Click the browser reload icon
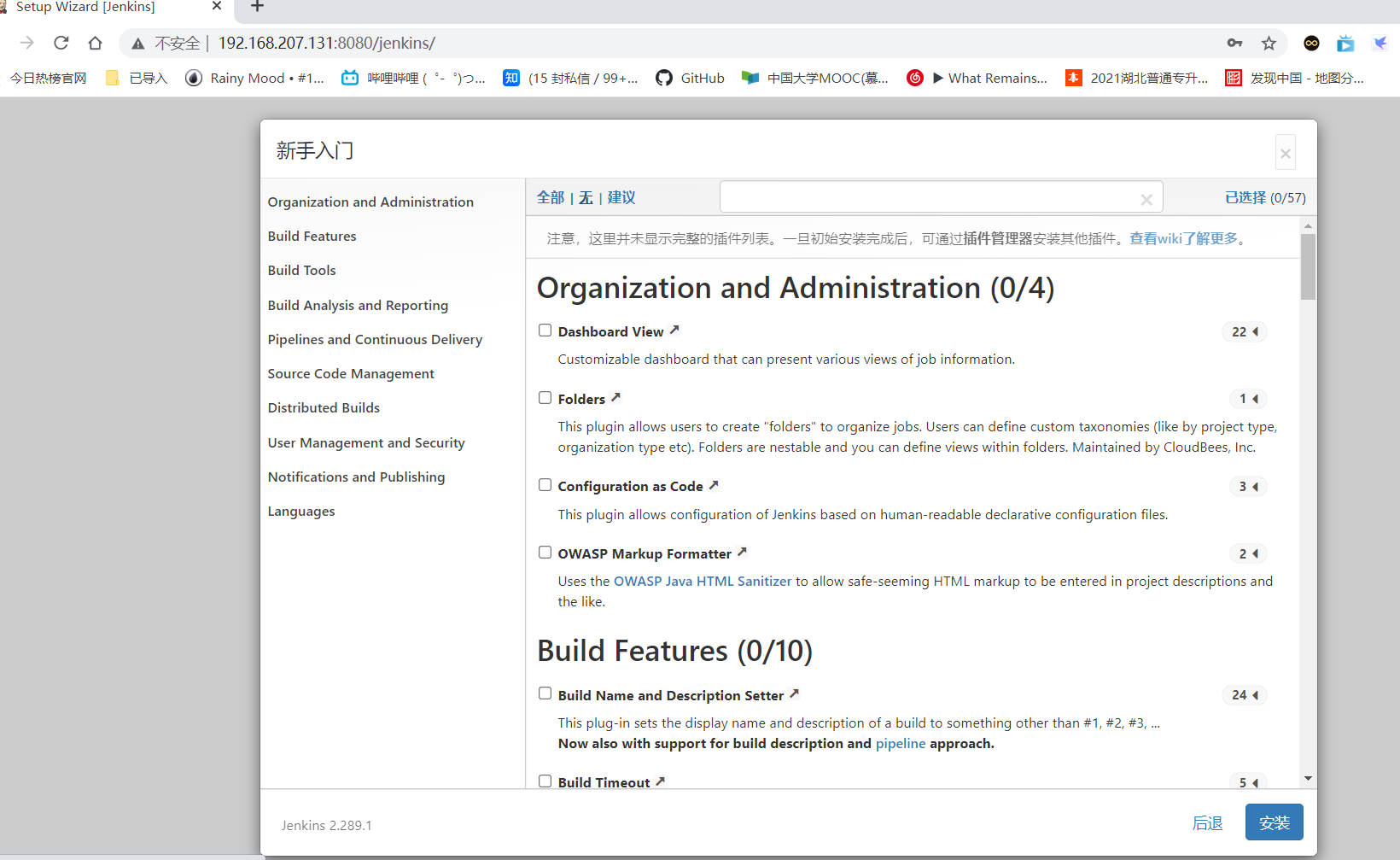This screenshot has width=1400, height=860. [61, 43]
